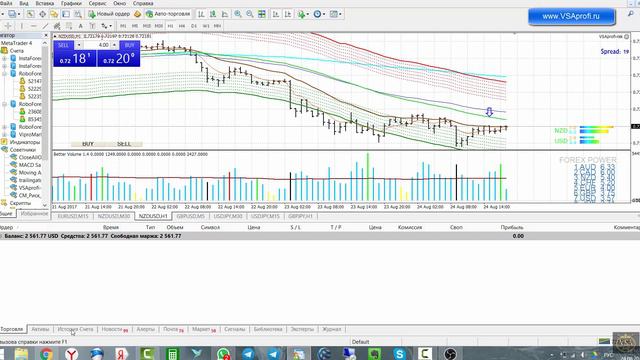Switch chart to M15 timeframe
This screenshot has height=360, width=640.
click(x=147, y=26)
